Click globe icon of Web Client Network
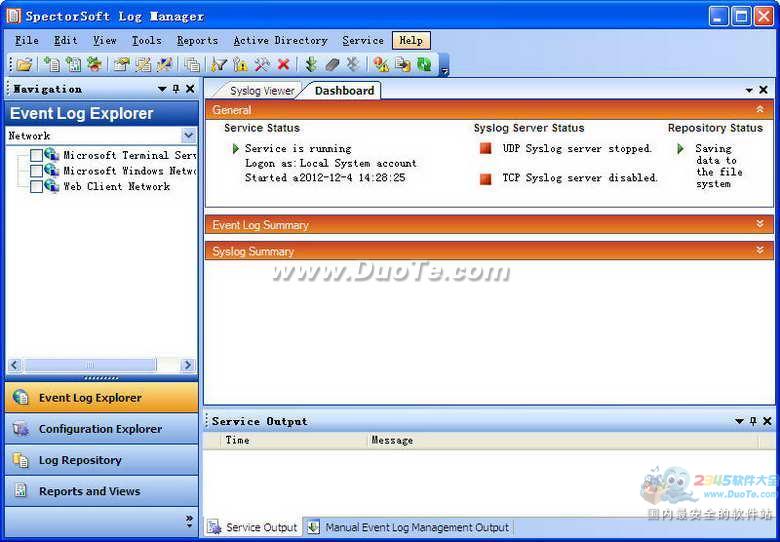Image resolution: width=780 pixels, height=542 pixels. click(x=52, y=185)
